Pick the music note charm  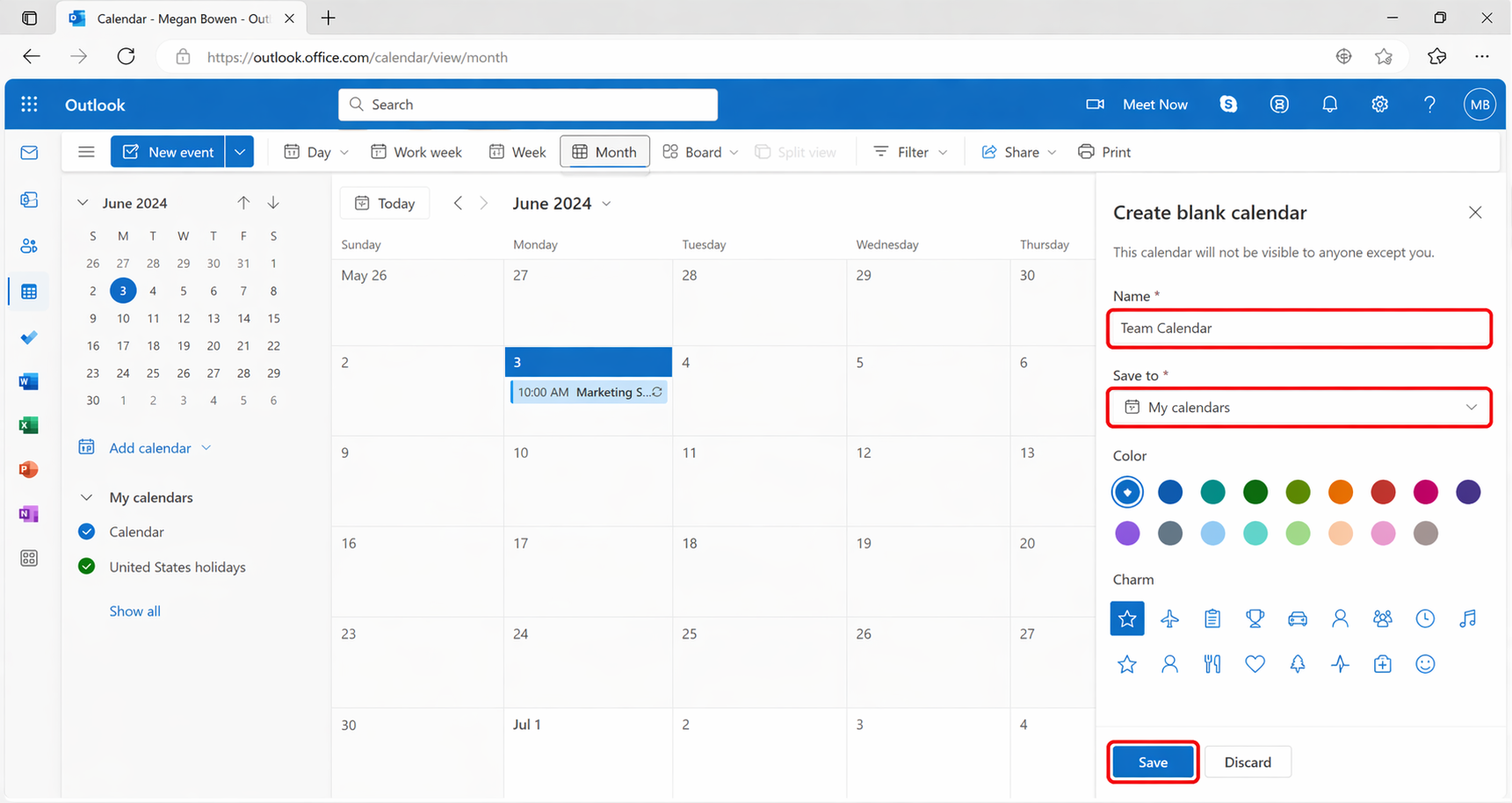(x=1467, y=619)
